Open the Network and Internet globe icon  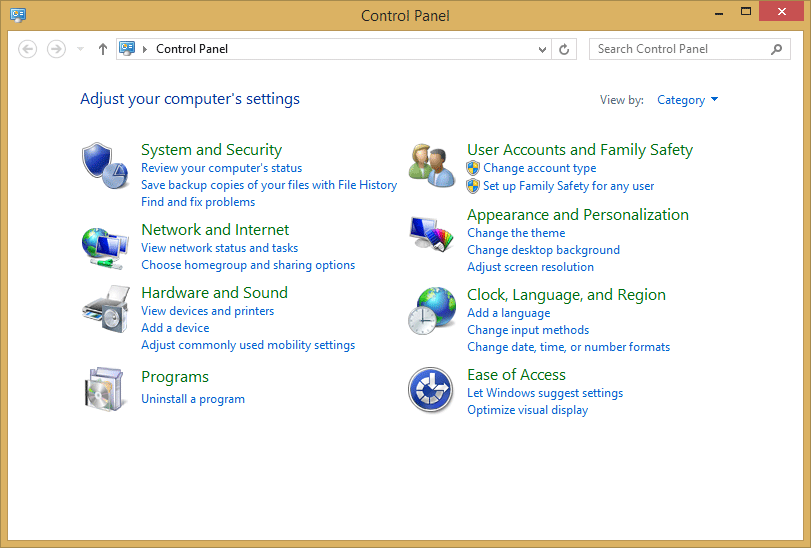click(x=105, y=248)
